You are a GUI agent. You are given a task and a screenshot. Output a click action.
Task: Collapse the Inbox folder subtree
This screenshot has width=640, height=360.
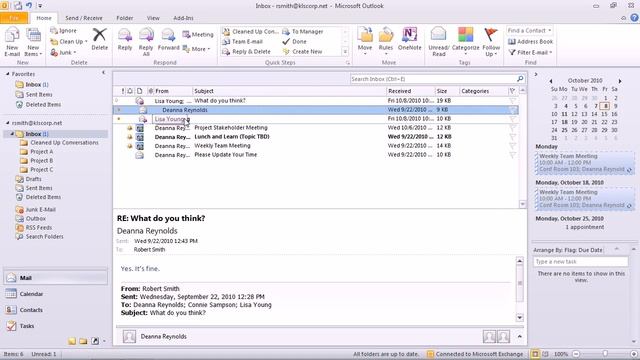click(12, 134)
